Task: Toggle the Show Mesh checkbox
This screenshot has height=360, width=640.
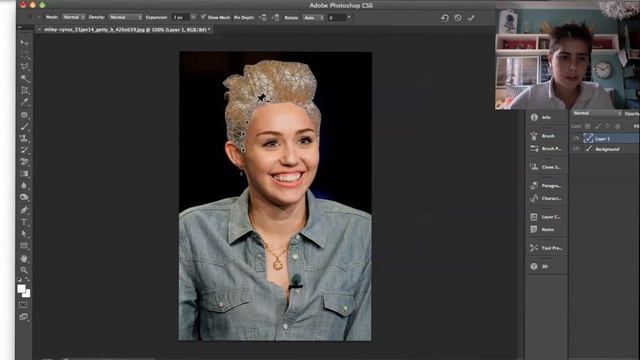Action: (203, 17)
